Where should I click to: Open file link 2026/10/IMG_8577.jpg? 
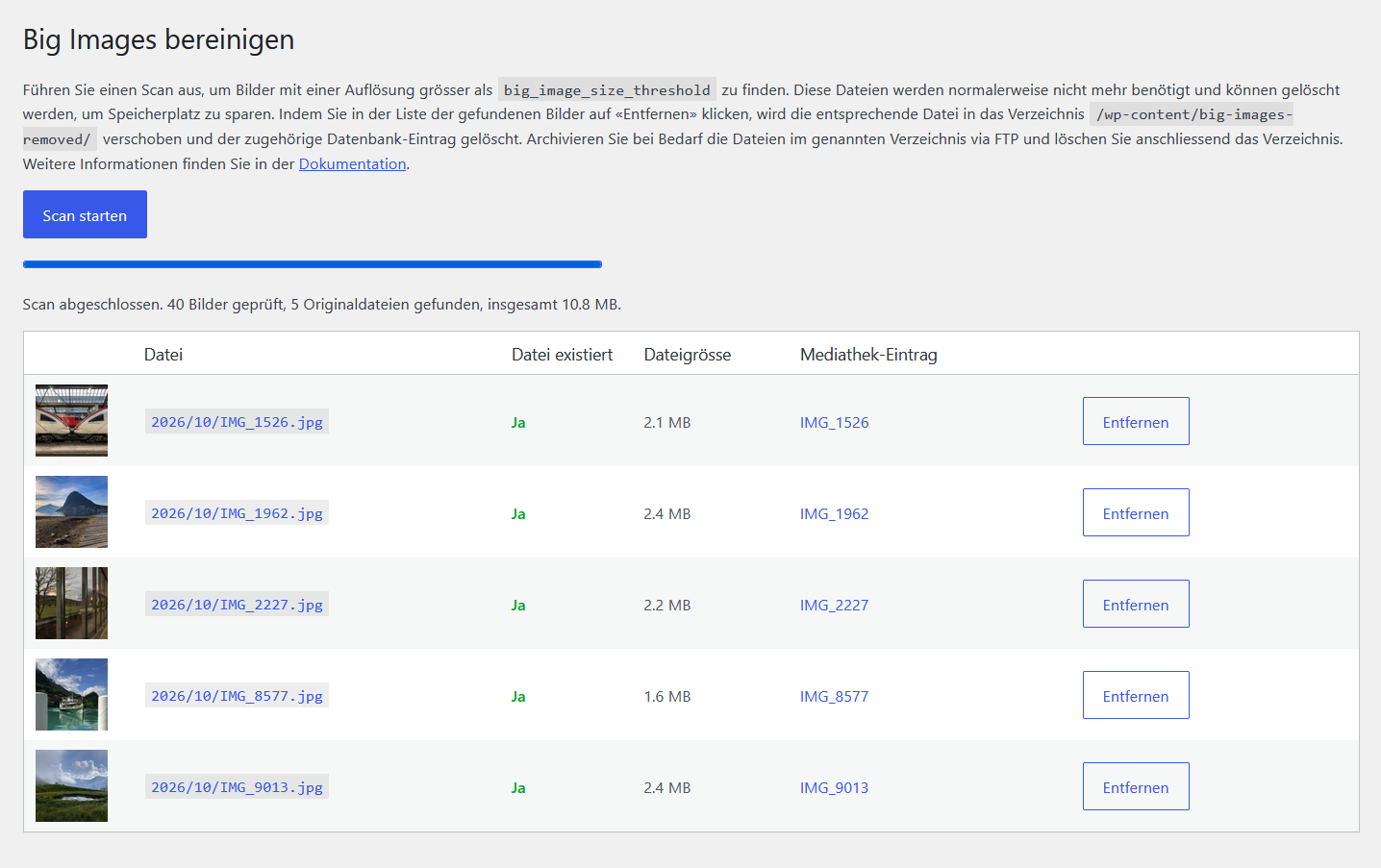(237, 696)
